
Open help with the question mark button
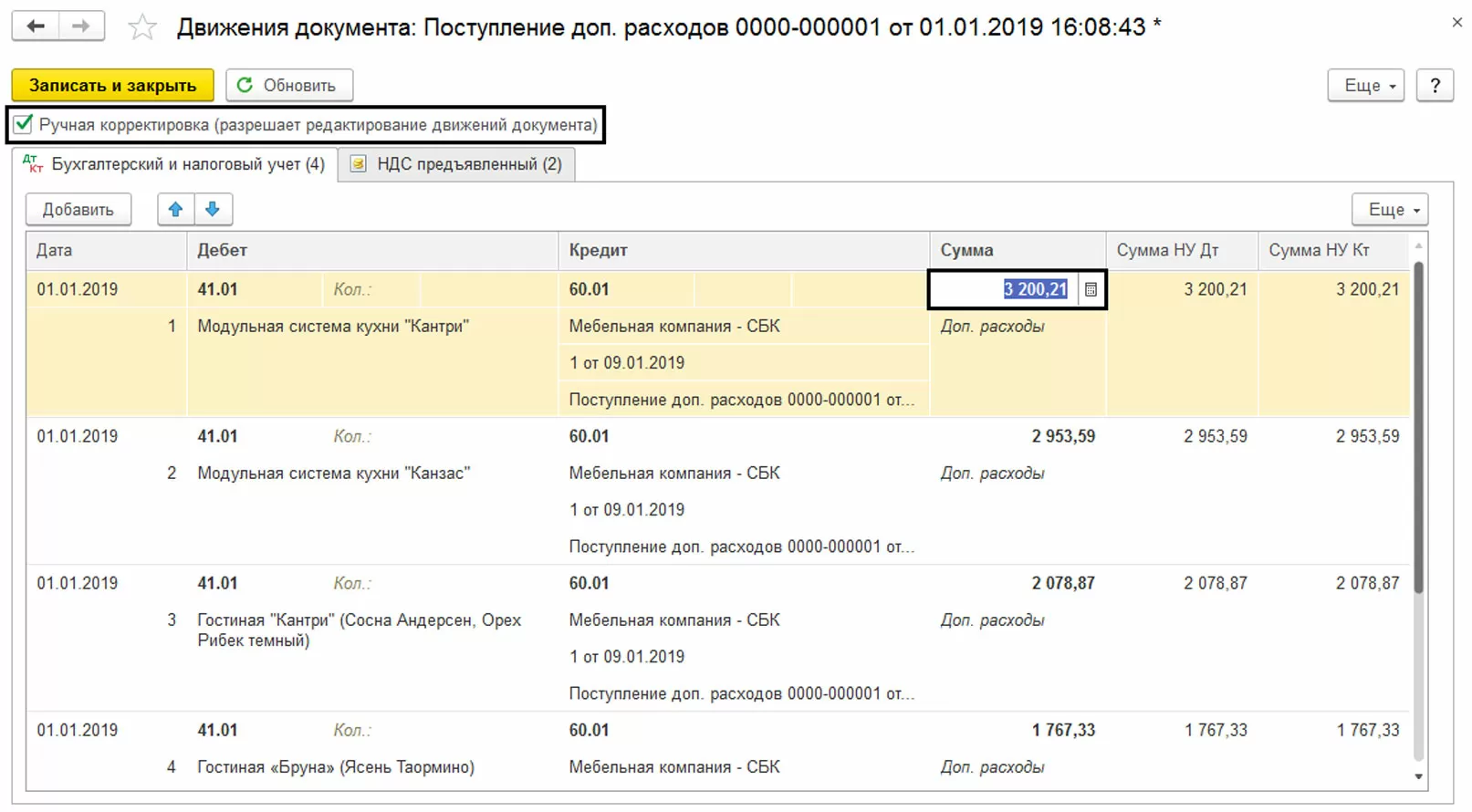point(1435,86)
